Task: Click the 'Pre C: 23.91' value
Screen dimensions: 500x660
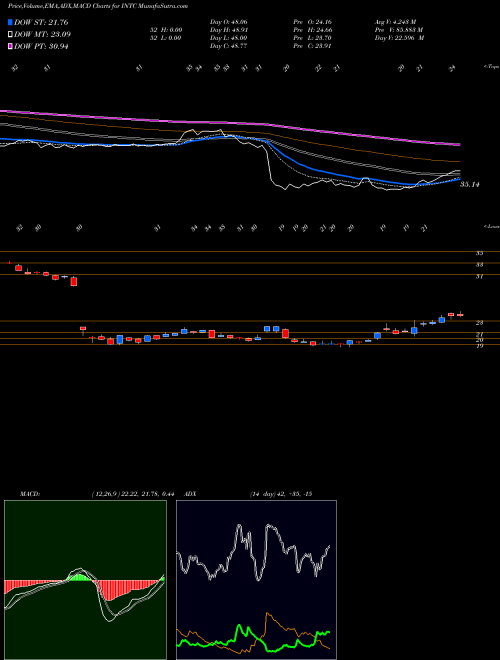Action: pos(314,46)
